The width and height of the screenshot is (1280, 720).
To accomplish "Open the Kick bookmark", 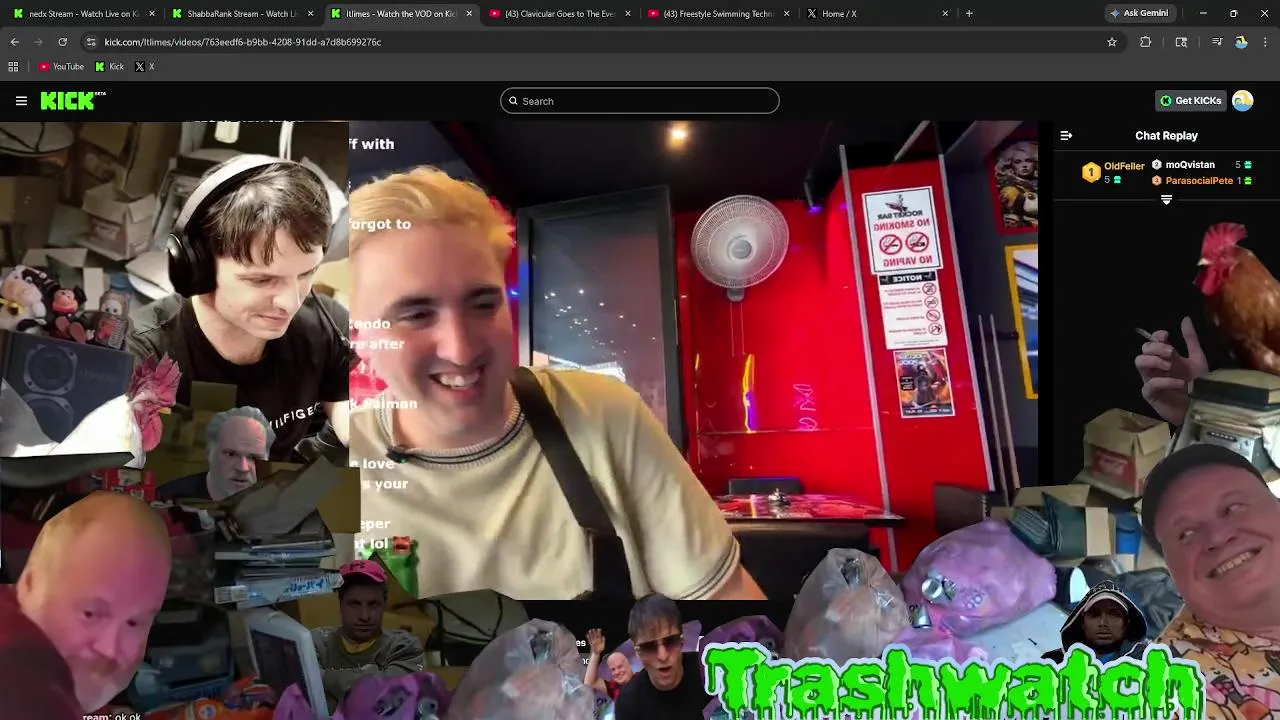I will pyautogui.click(x=110, y=67).
